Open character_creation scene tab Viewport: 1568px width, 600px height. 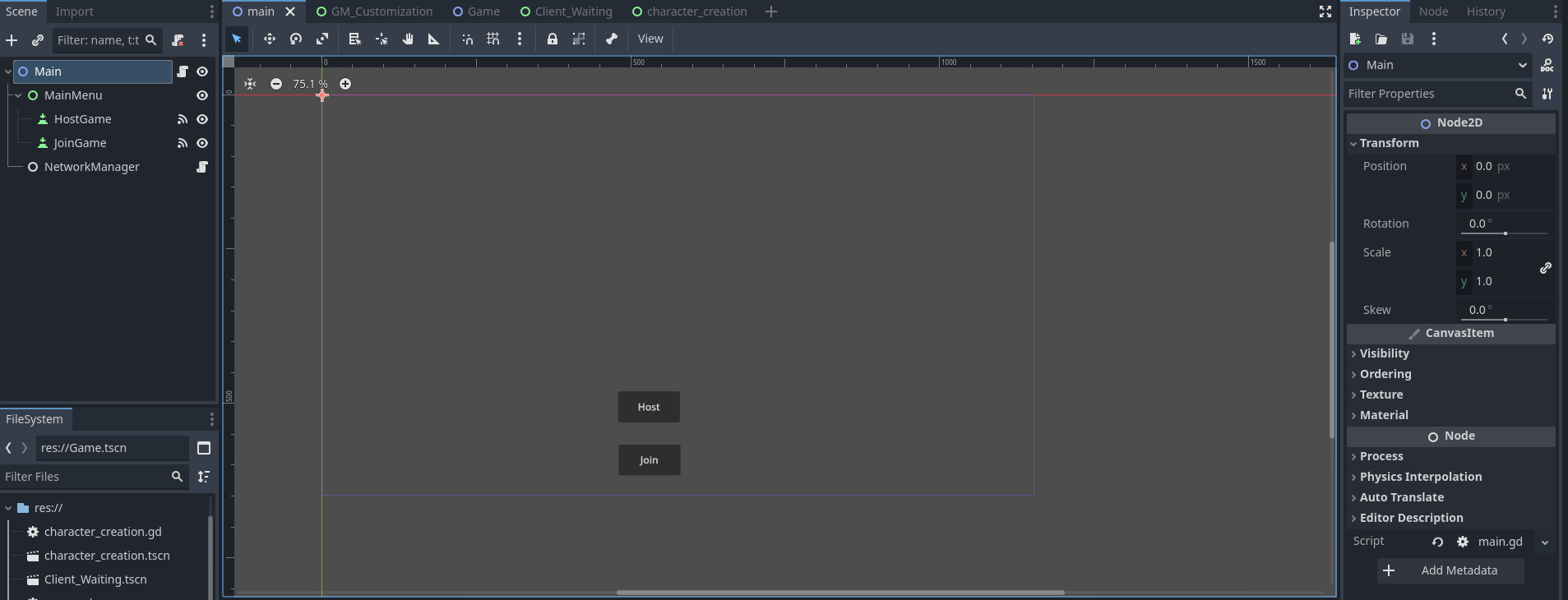(x=689, y=12)
